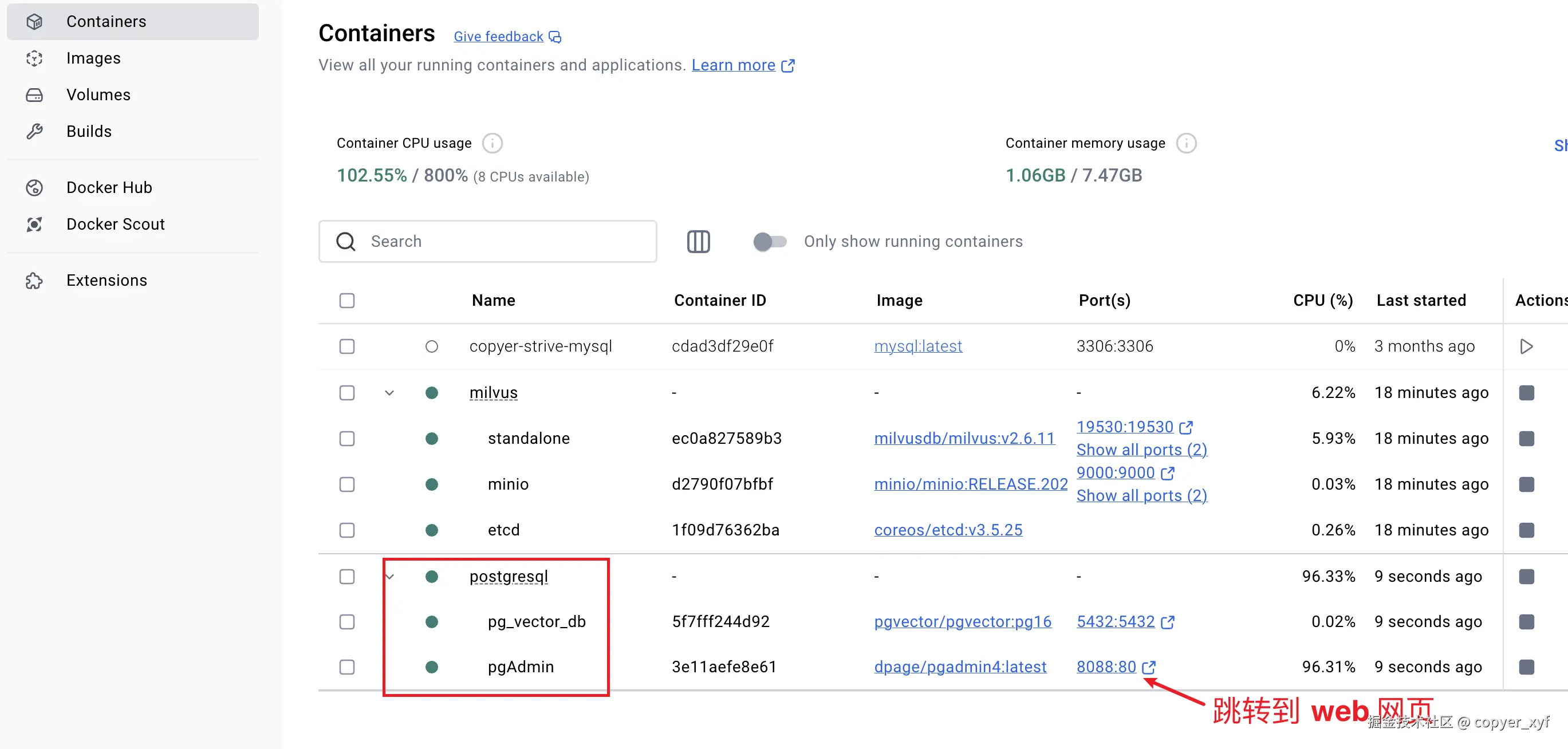Check the milvus group checkbox
Image resolution: width=1568 pixels, height=749 pixels.
[347, 392]
